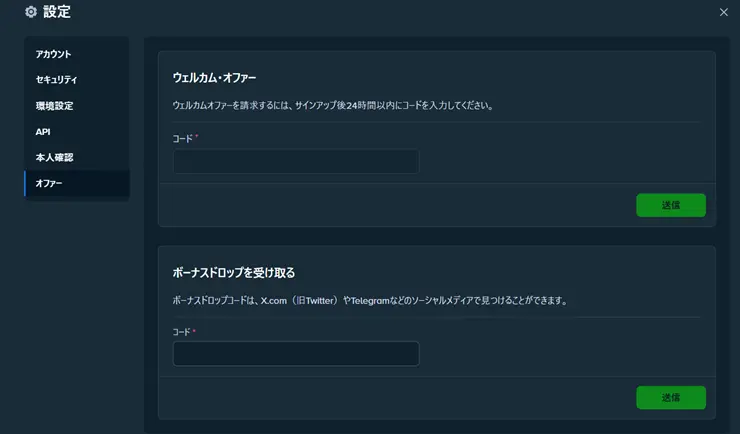The width and height of the screenshot is (740, 434).
Task: Focus the bonus drop code input field
Action: [x=295, y=354]
